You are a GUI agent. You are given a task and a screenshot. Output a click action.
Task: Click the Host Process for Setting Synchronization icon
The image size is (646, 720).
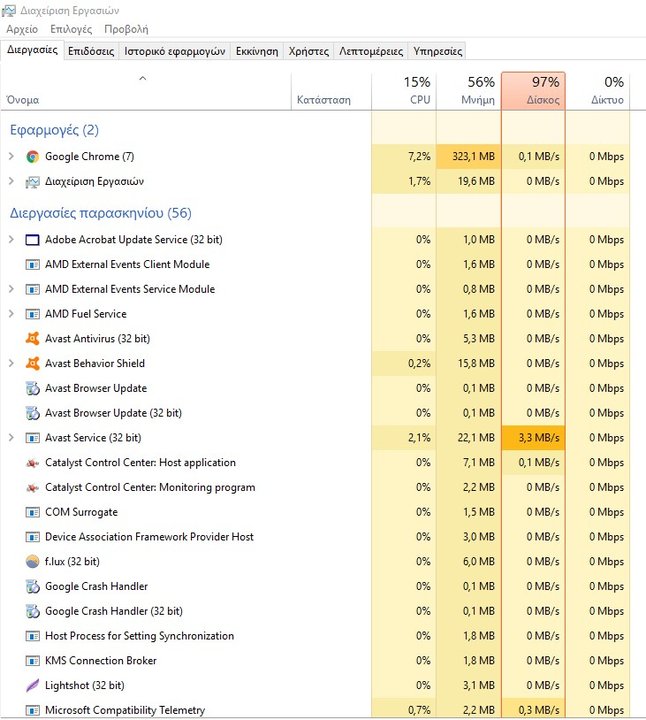[x=32, y=636]
